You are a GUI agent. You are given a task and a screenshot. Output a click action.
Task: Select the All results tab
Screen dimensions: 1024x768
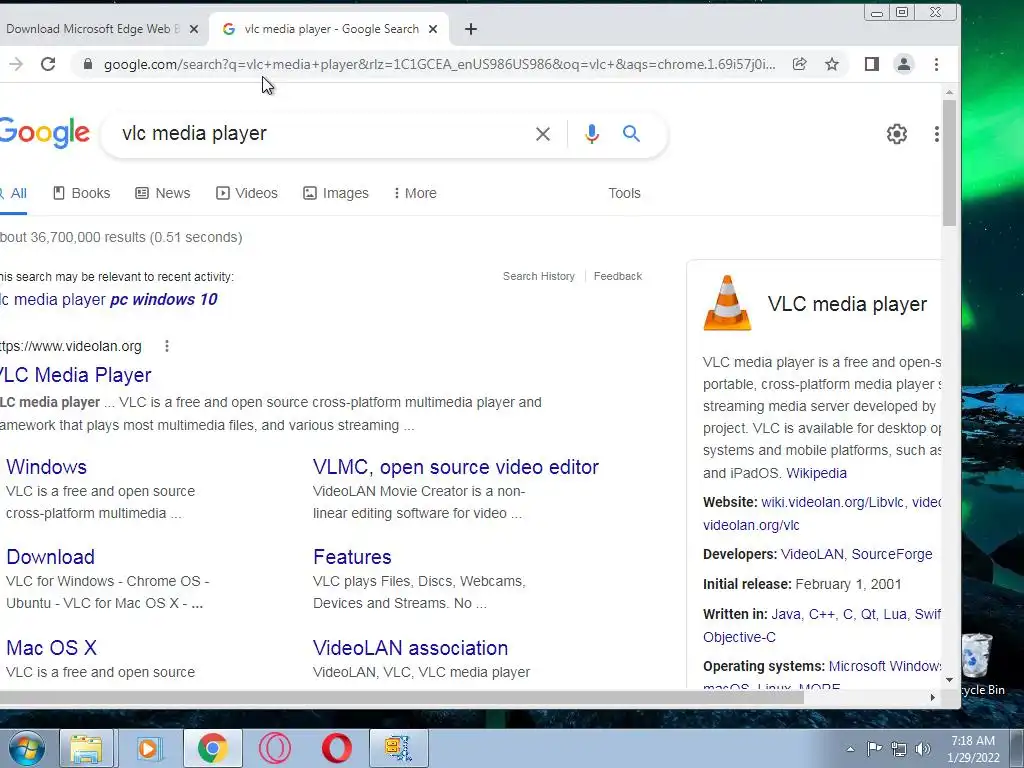click(13, 193)
